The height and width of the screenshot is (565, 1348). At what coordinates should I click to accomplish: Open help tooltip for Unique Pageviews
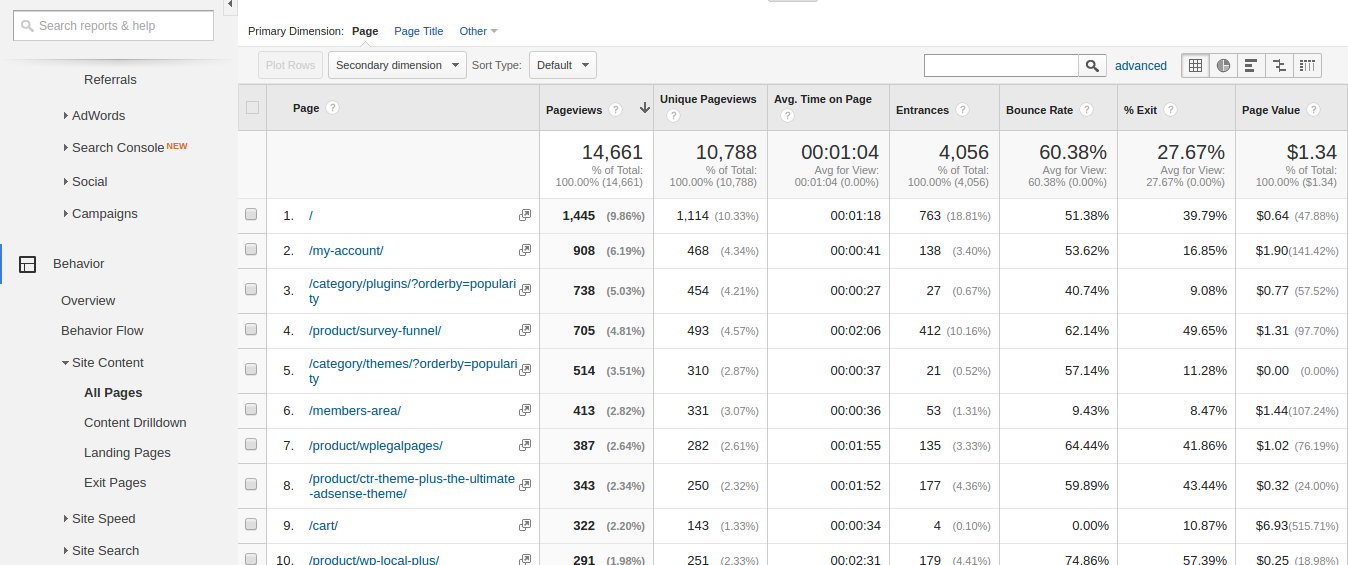click(x=673, y=116)
